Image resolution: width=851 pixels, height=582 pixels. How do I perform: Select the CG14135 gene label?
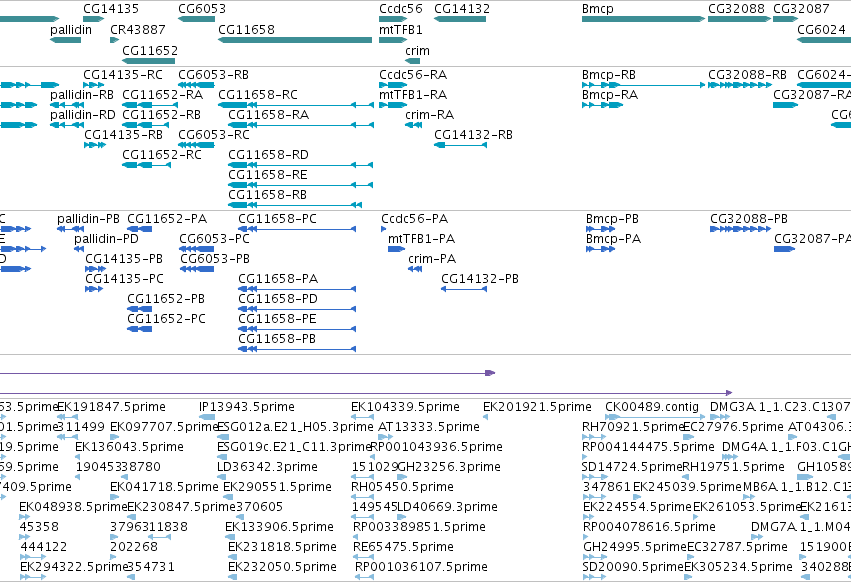111,9
